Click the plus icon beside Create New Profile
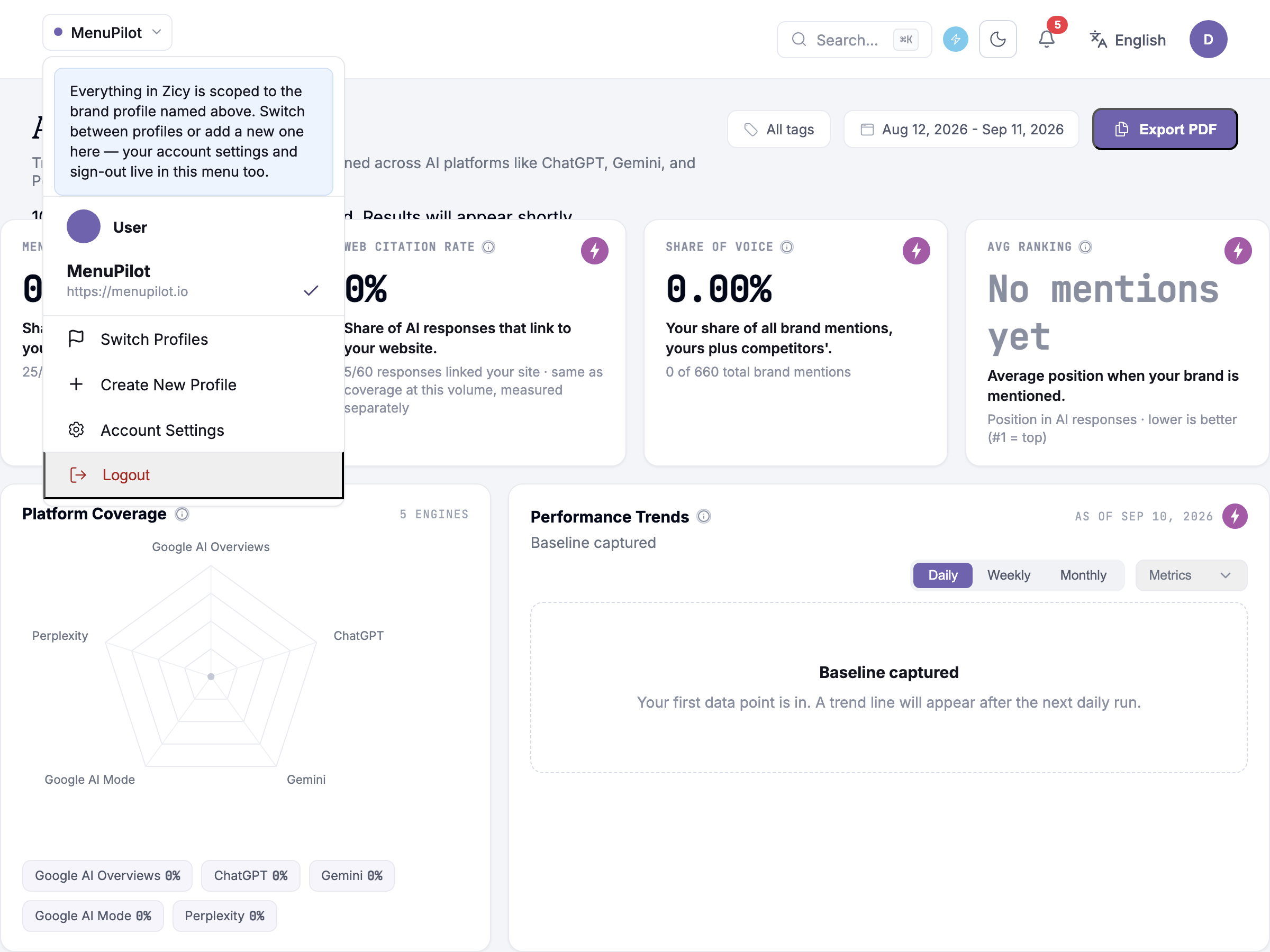1270x952 pixels. tap(76, 384)
